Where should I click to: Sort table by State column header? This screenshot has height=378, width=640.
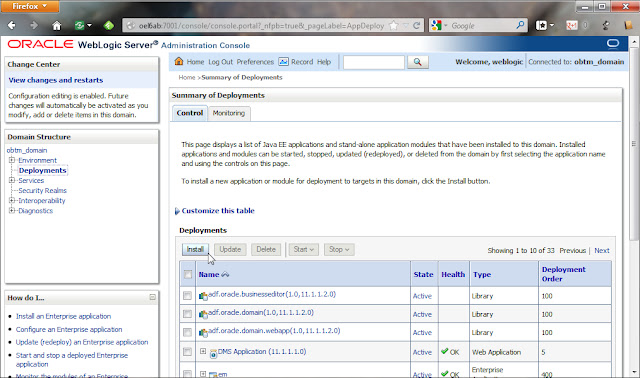point(423,275)
